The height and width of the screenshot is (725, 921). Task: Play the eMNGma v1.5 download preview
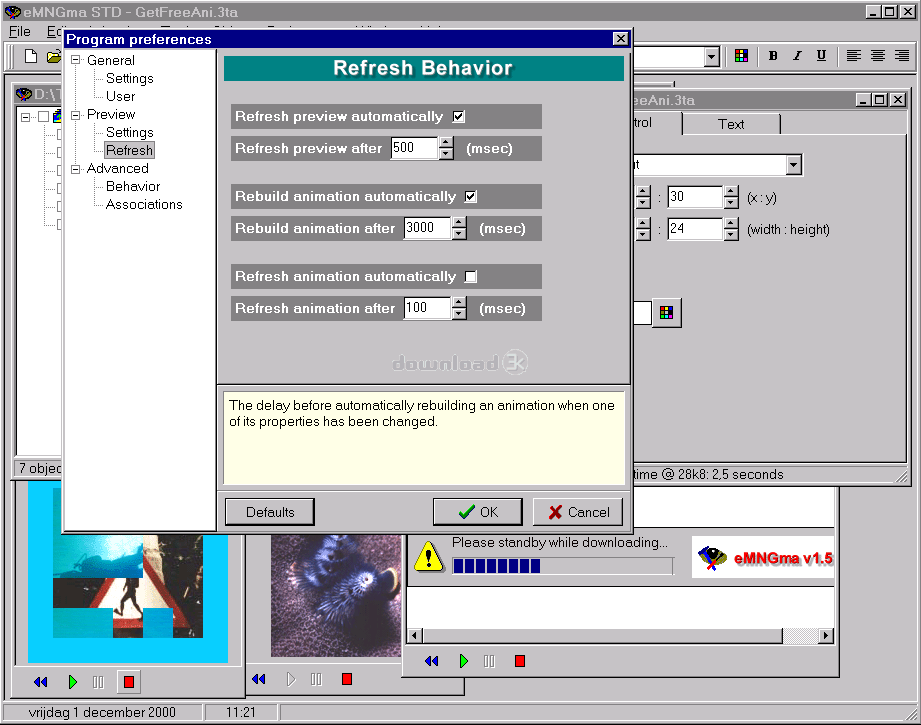click(x=463, y=662)
